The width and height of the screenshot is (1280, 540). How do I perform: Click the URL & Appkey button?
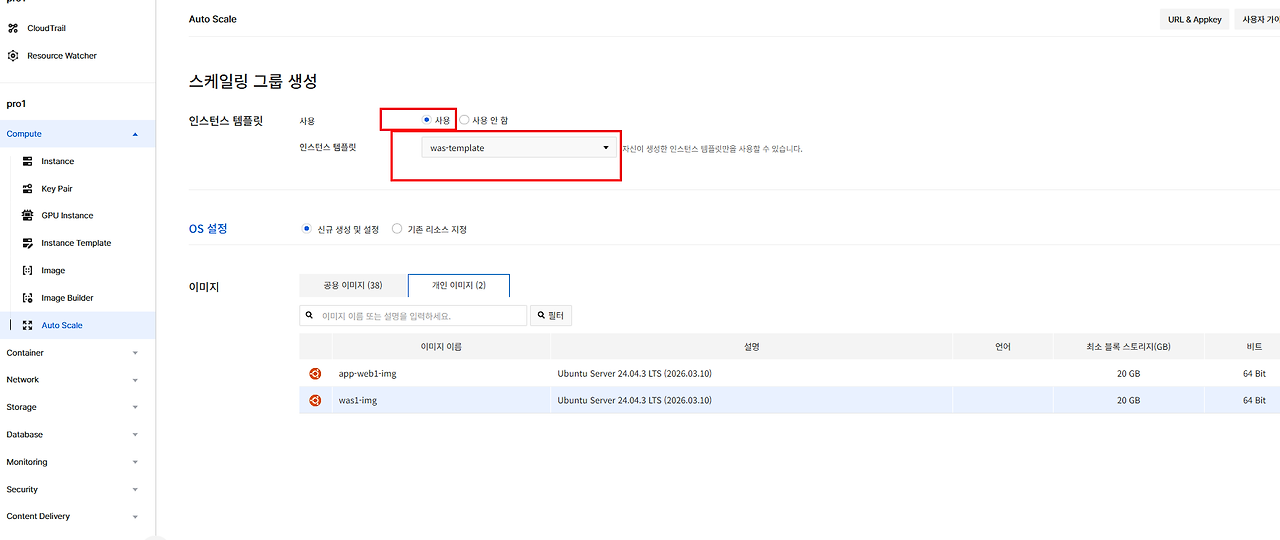click(x=1195, y=19)
